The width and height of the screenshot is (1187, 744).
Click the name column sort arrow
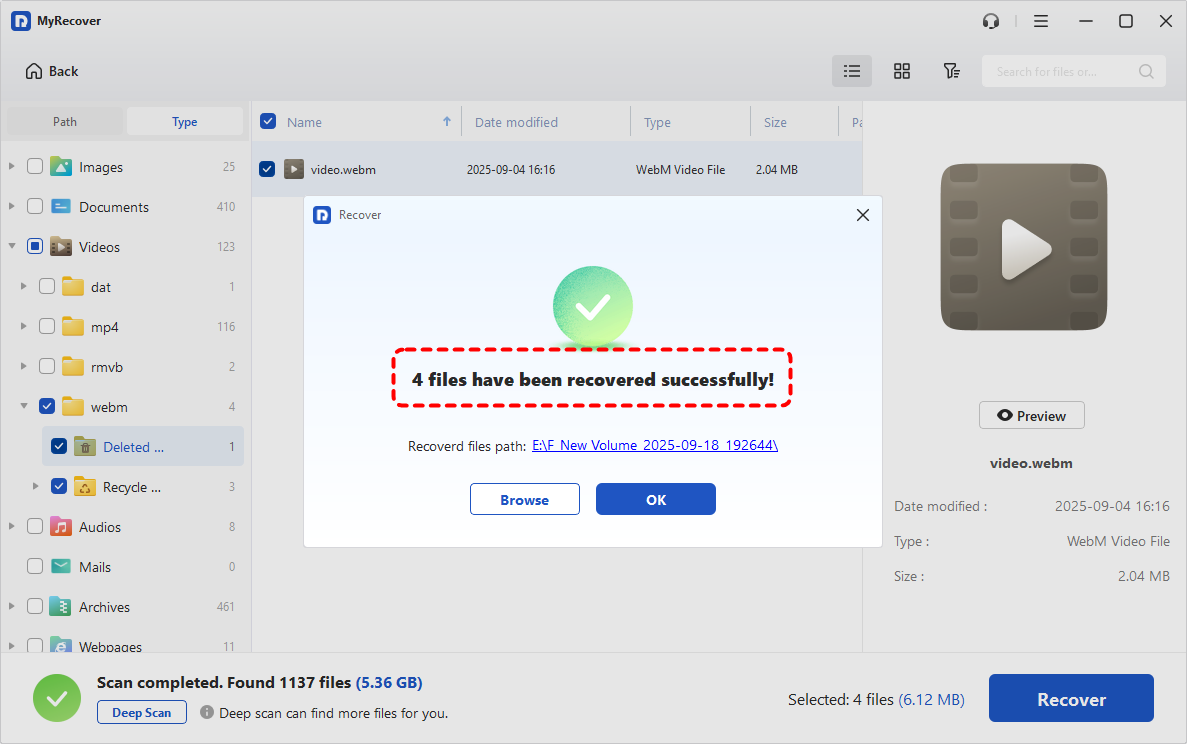tap(447, 121)
